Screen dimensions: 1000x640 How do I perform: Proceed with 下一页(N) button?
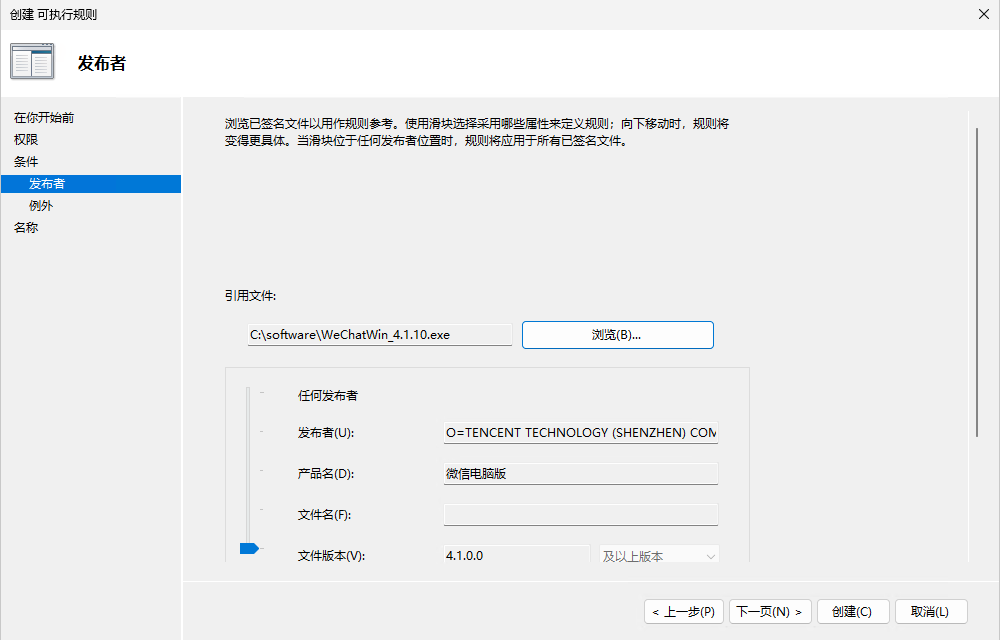(770, 612)
